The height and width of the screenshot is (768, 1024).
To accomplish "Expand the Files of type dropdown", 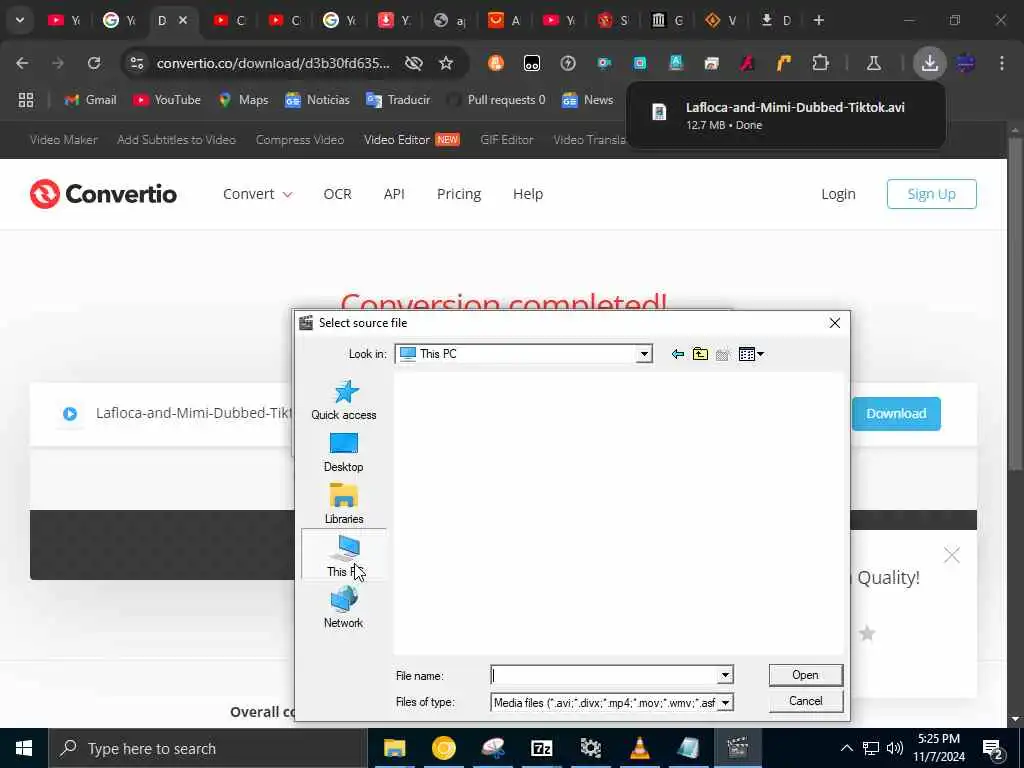I will click(x=725, y=703).
